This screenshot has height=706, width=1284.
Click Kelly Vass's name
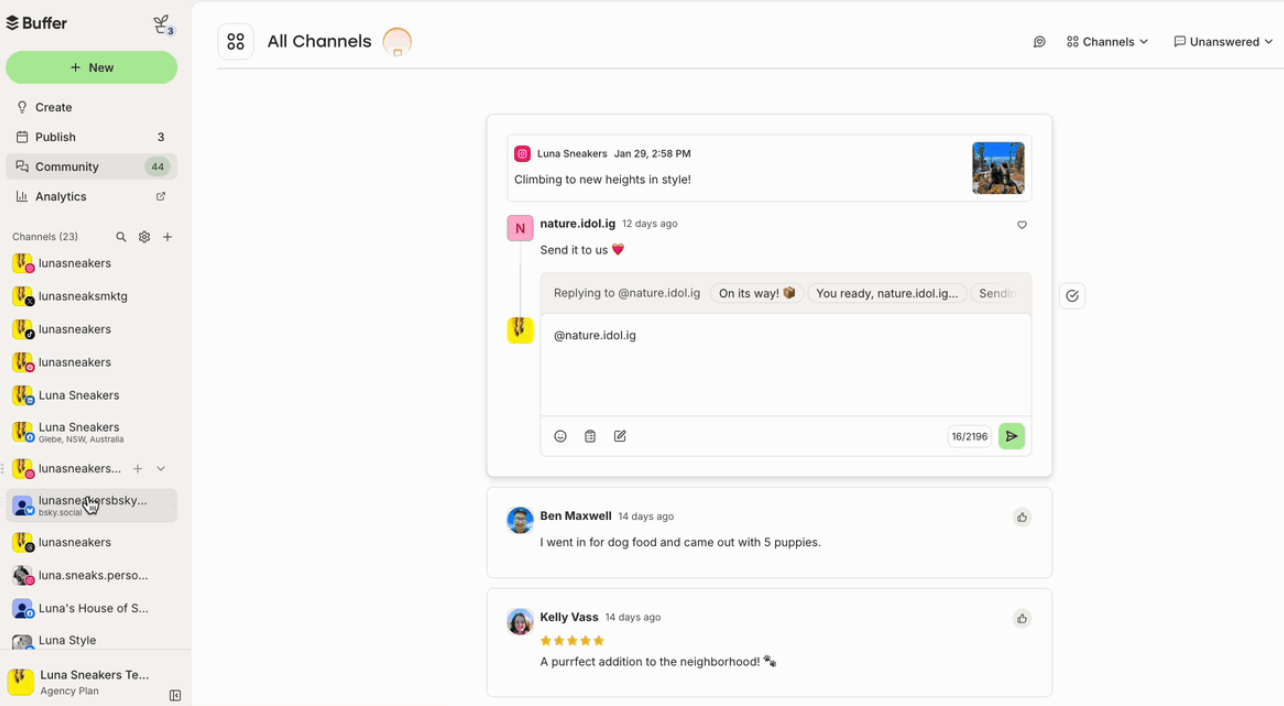point(569,617)
